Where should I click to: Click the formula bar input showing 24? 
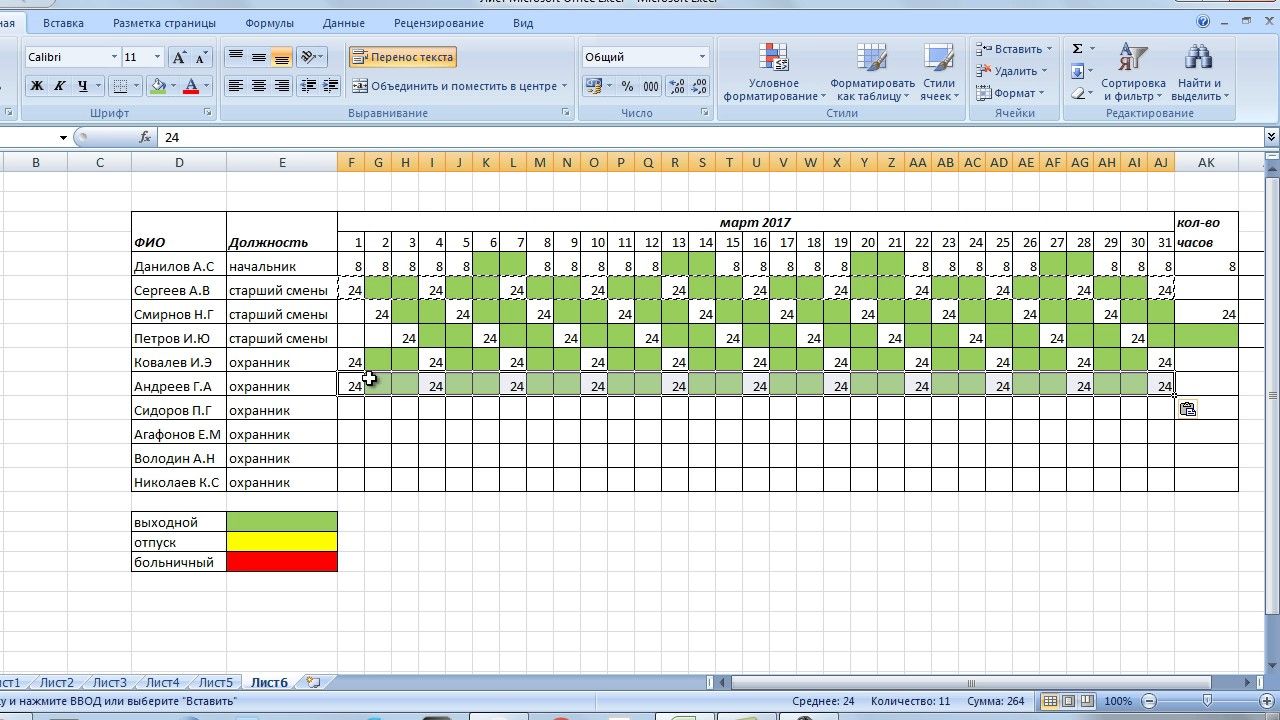coord(710,138)
